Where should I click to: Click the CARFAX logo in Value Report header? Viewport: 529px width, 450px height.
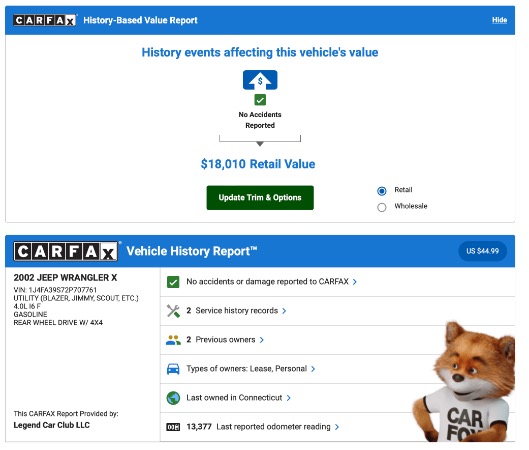click(x=45, y=20)
